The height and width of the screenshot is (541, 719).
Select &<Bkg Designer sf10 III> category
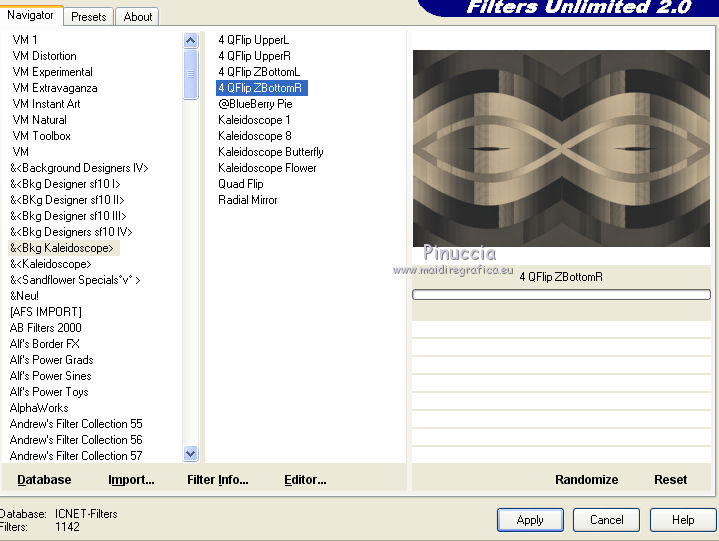pos(68,216)
